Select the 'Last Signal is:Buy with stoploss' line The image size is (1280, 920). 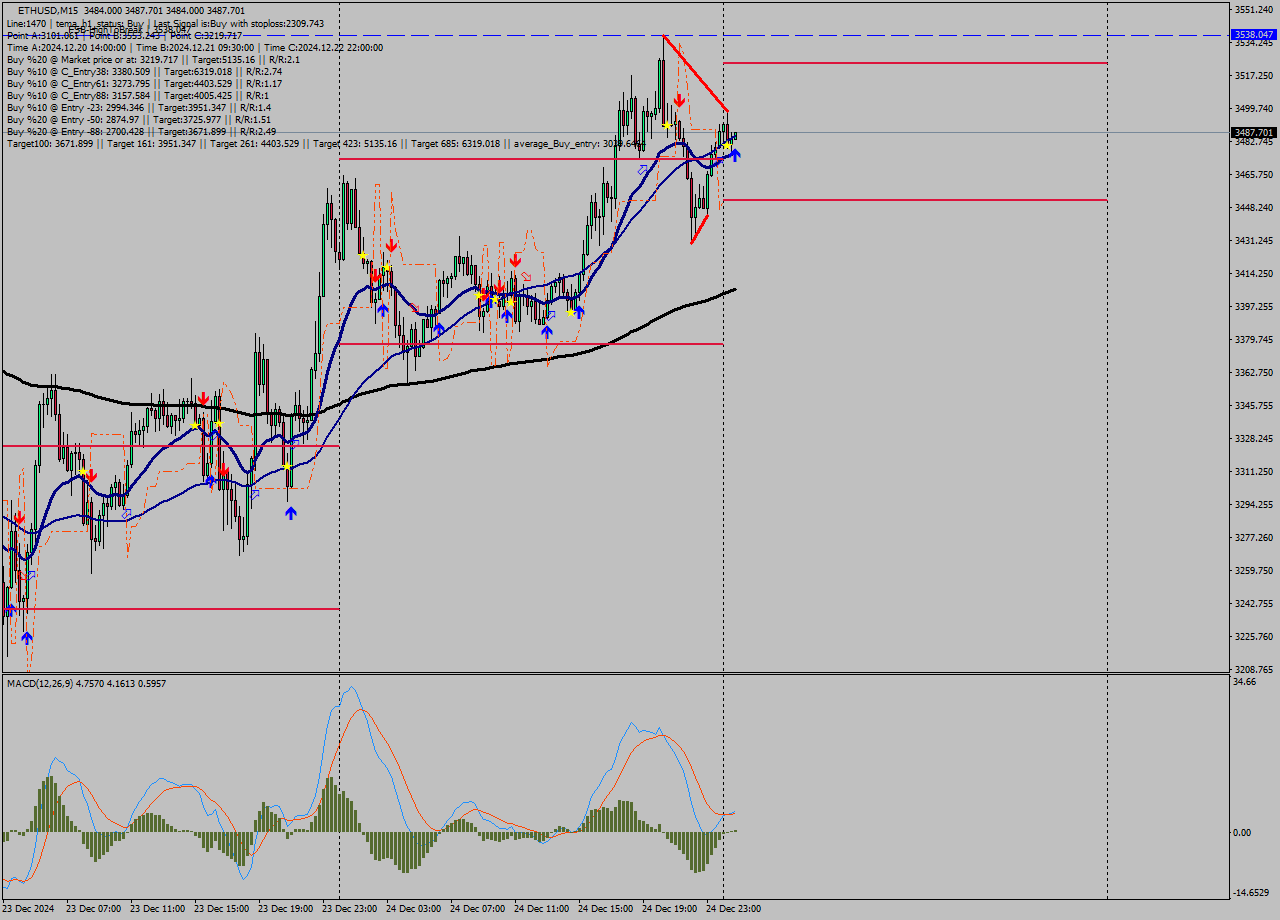[x=164, y=23]
